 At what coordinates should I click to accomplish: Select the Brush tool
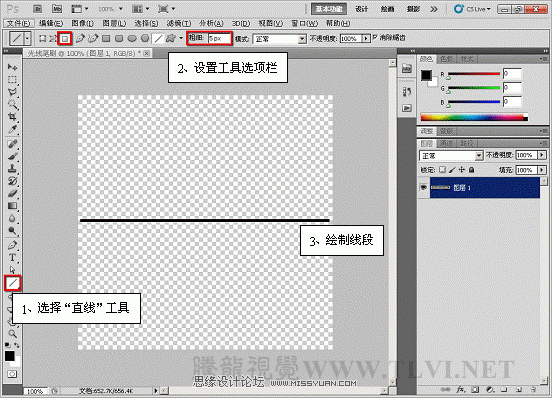click(12, 156)
